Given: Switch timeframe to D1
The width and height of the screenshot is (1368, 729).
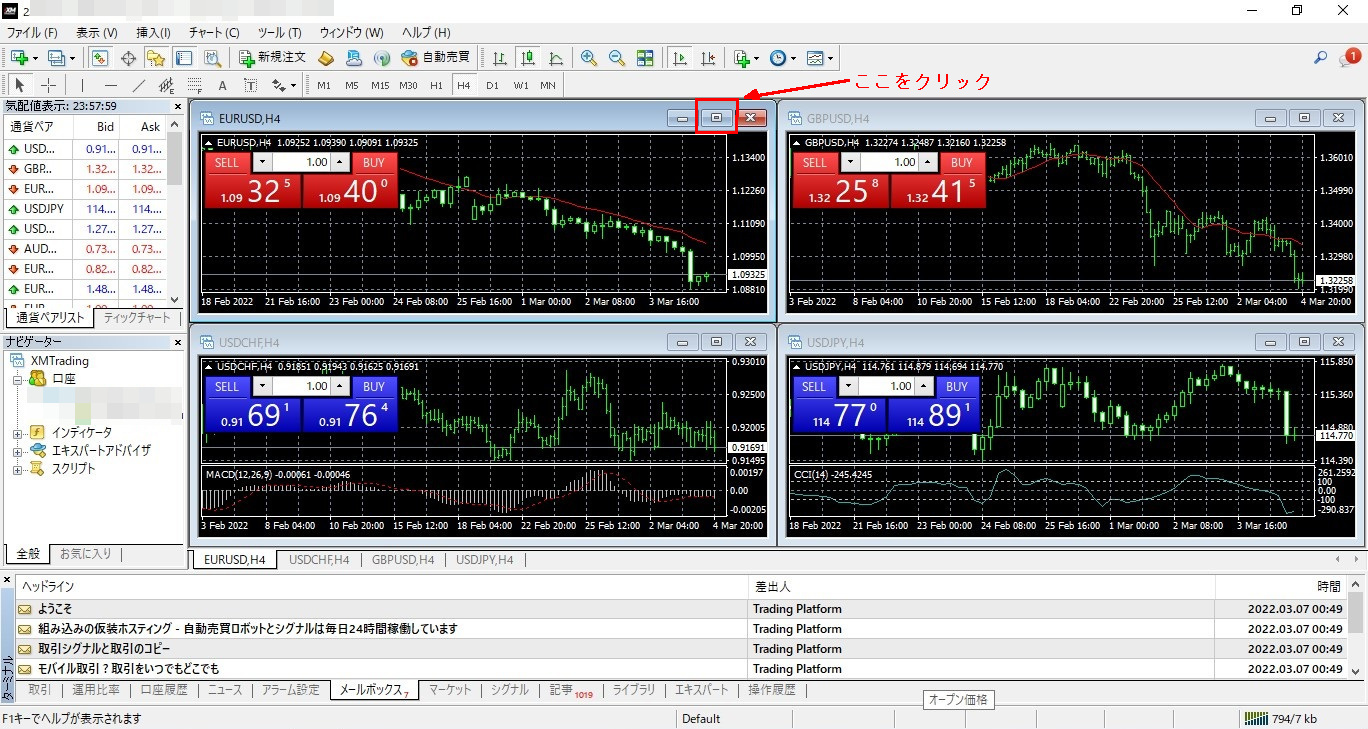Looking at the screenshot, I should tap(492, 85).
